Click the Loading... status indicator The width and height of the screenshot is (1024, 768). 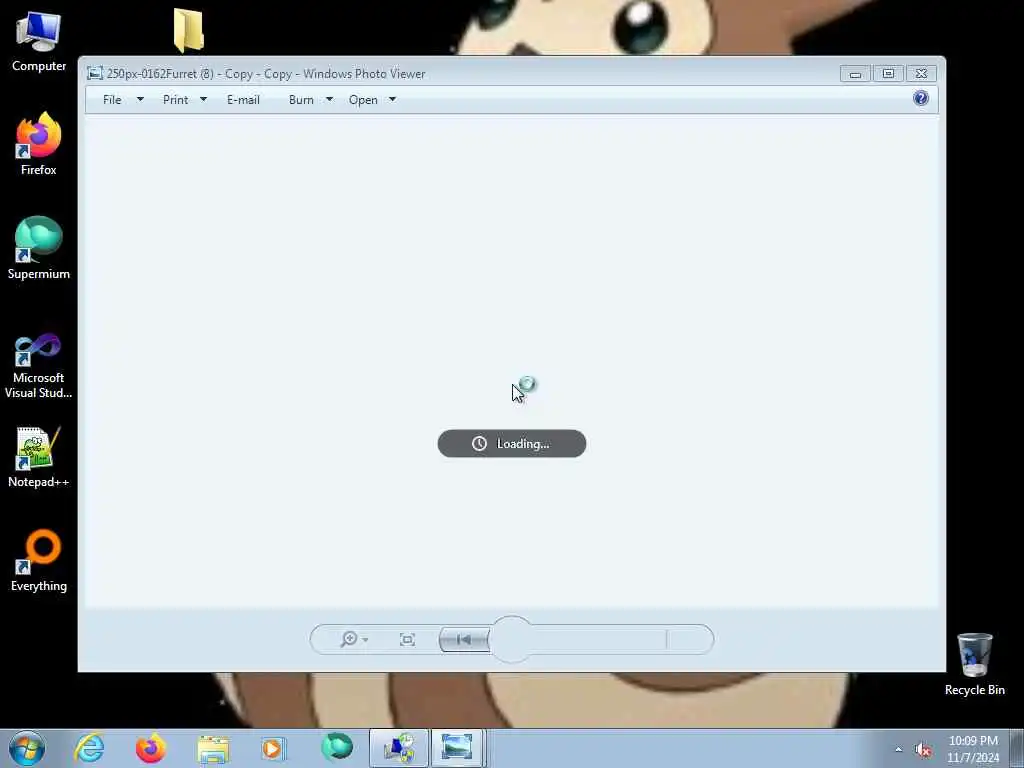[512, 443]
